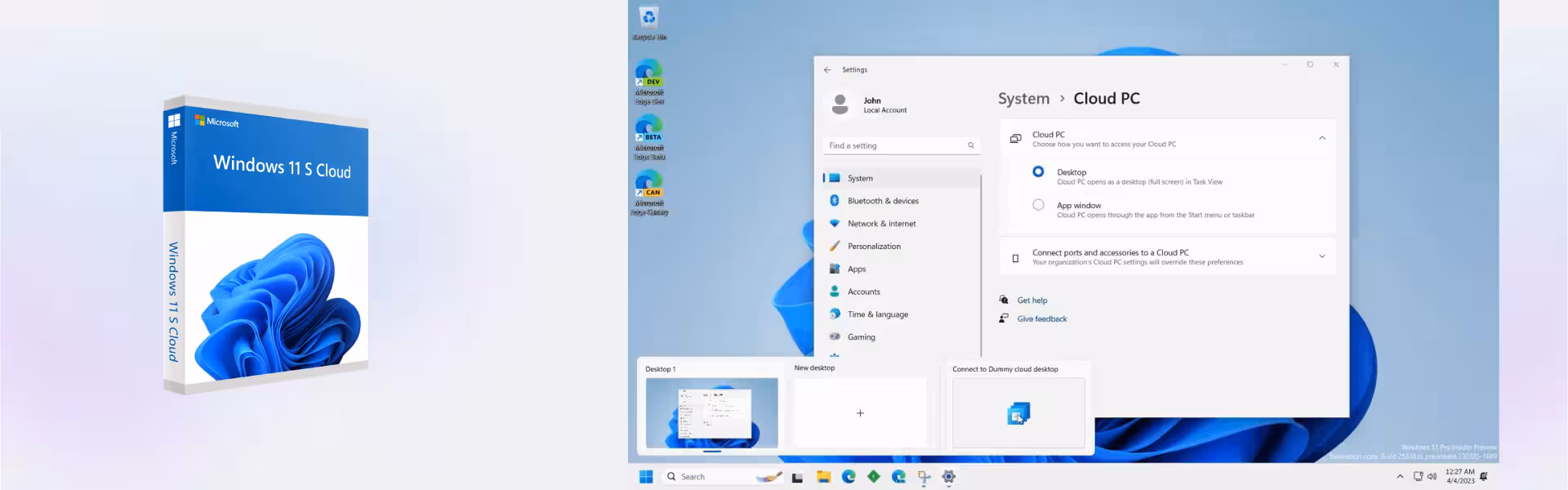Open Snipping Tool from the taskbar
The height and width of the screenshot is (490, 1568).
click(924, 477)
